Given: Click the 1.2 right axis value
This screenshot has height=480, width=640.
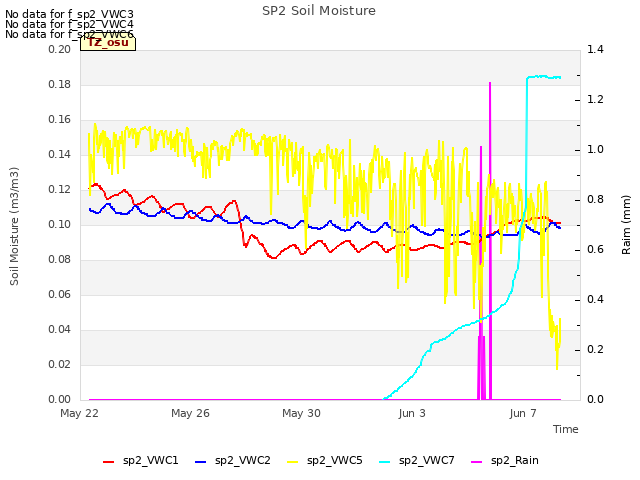Looking at the screenshot, I should point(595,100).
